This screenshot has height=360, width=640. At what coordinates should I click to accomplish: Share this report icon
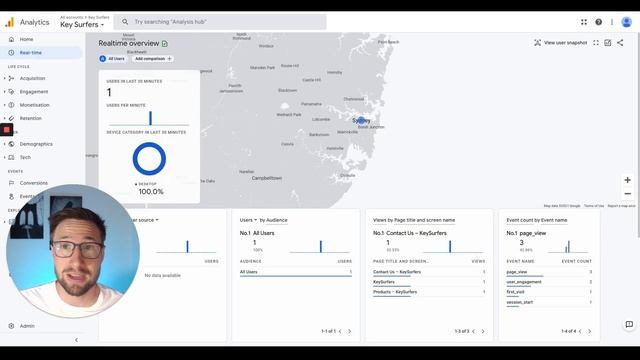click(620, 42)
